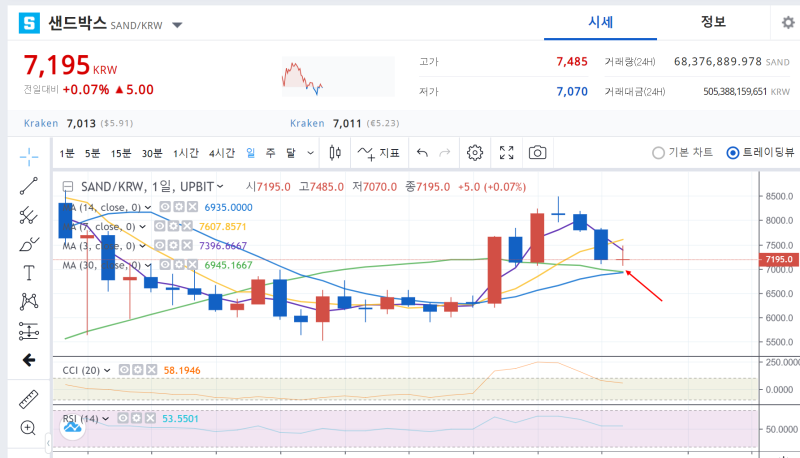Select the long position forecasting tool

click(29, 331)
